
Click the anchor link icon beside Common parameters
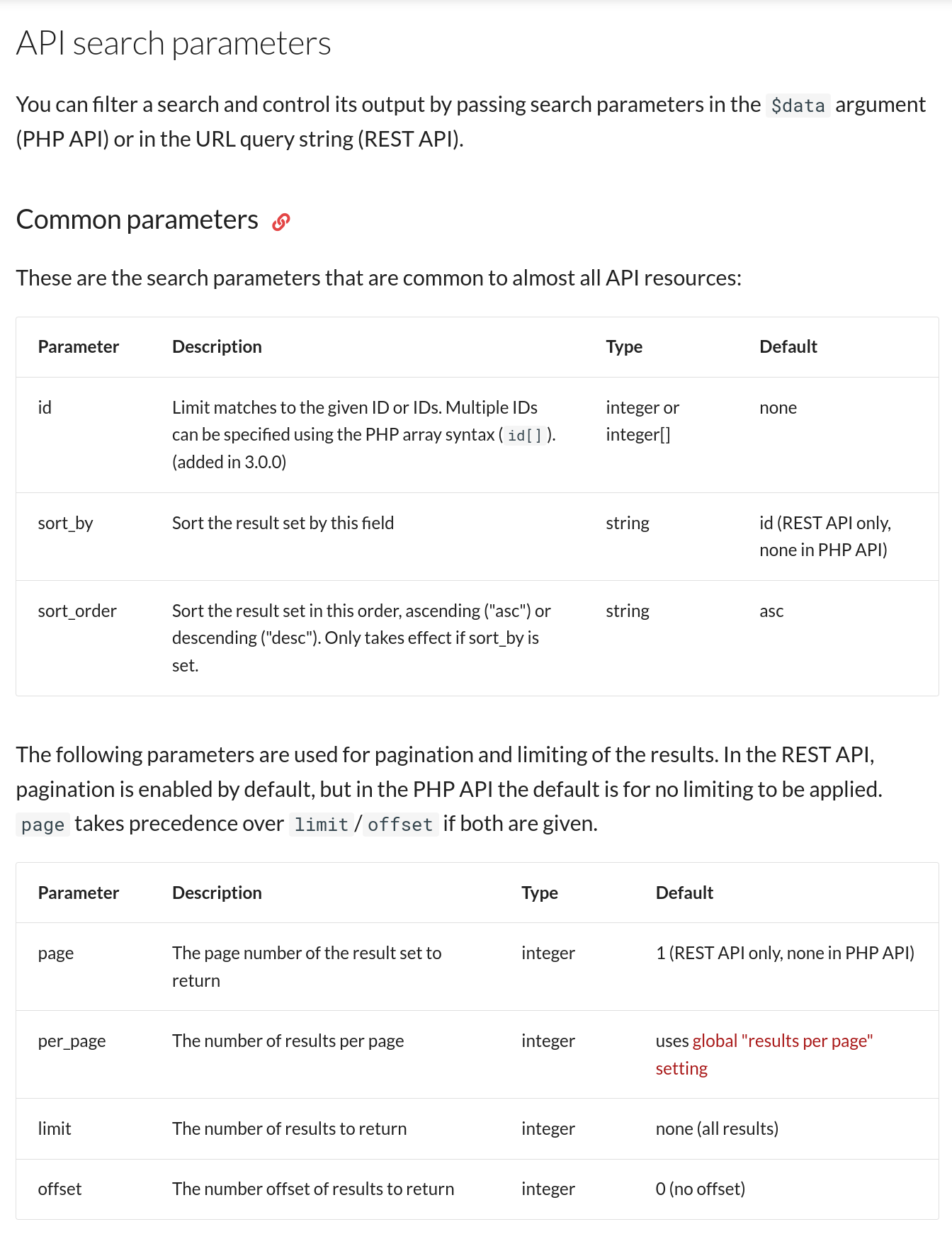click(x=281, y=222)
